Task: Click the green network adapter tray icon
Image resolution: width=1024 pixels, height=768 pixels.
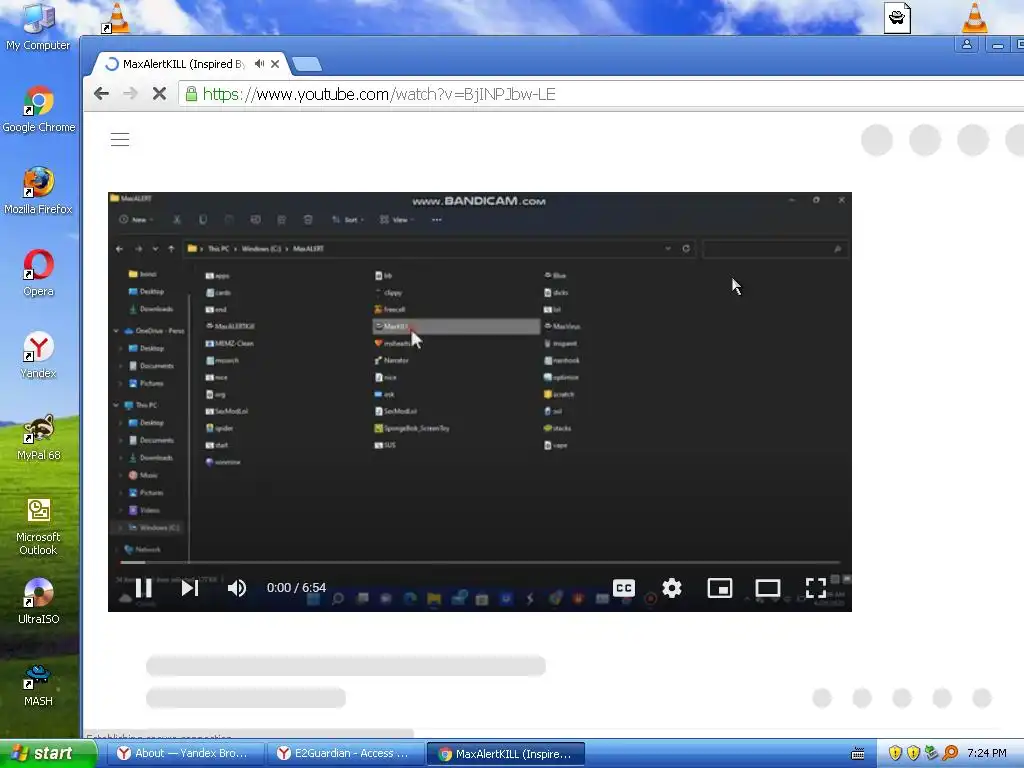Action: click(x=931, y=754)
